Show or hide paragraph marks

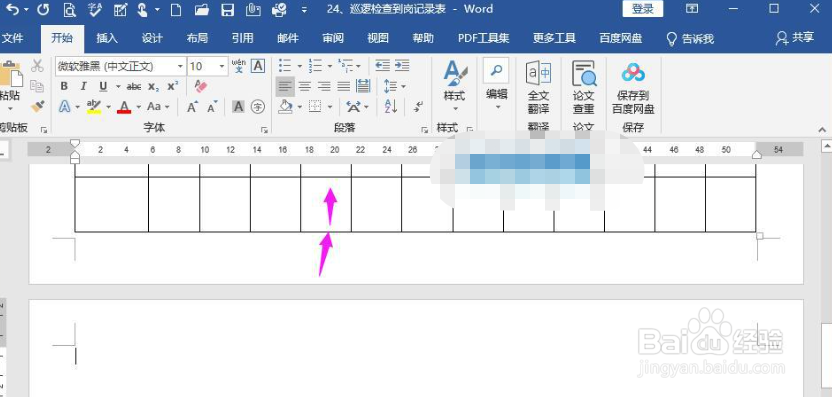419,106
